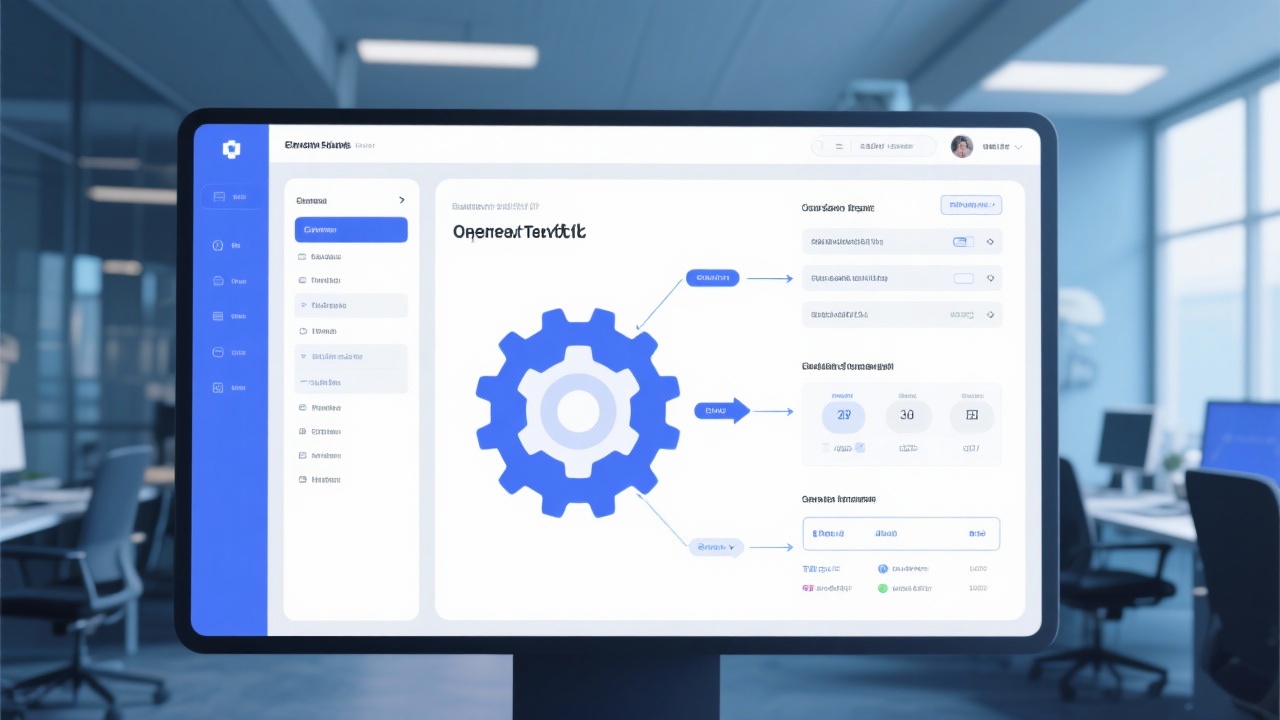This screenshot has width=1280, height=720.
Task: Open the clock icon item in blue sidebar
Action: 217,245
